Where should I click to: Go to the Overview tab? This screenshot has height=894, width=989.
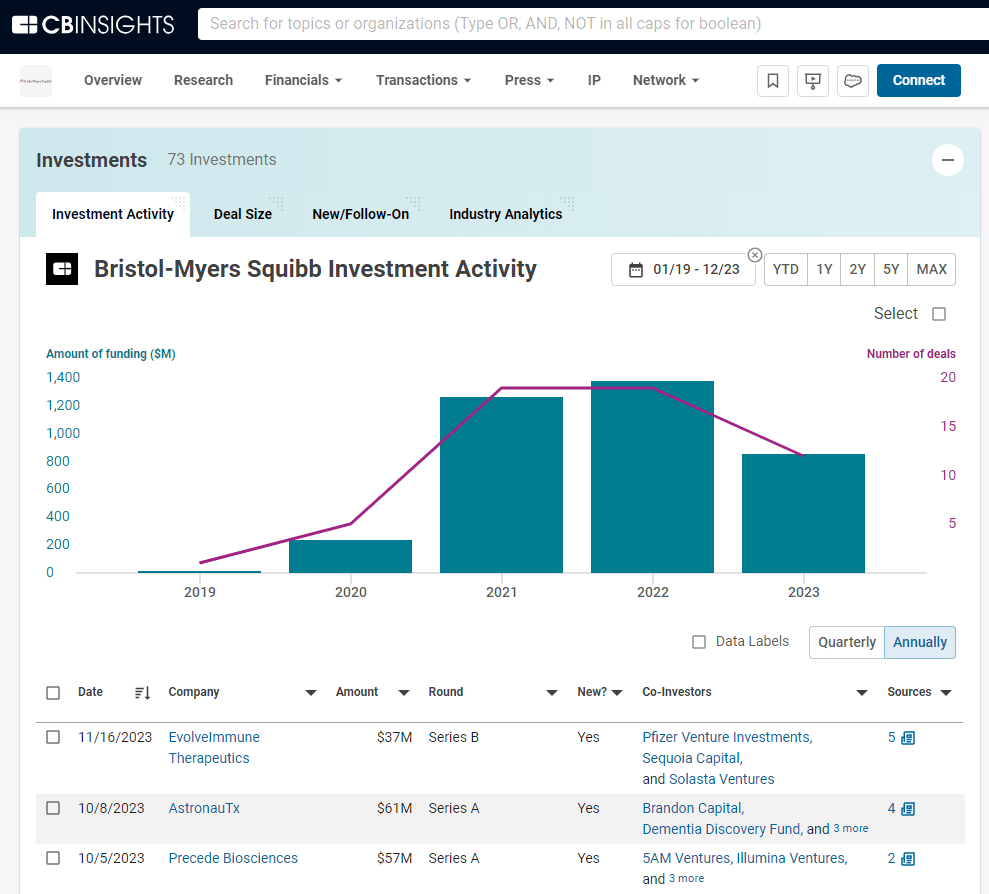[x=113, y=80]
